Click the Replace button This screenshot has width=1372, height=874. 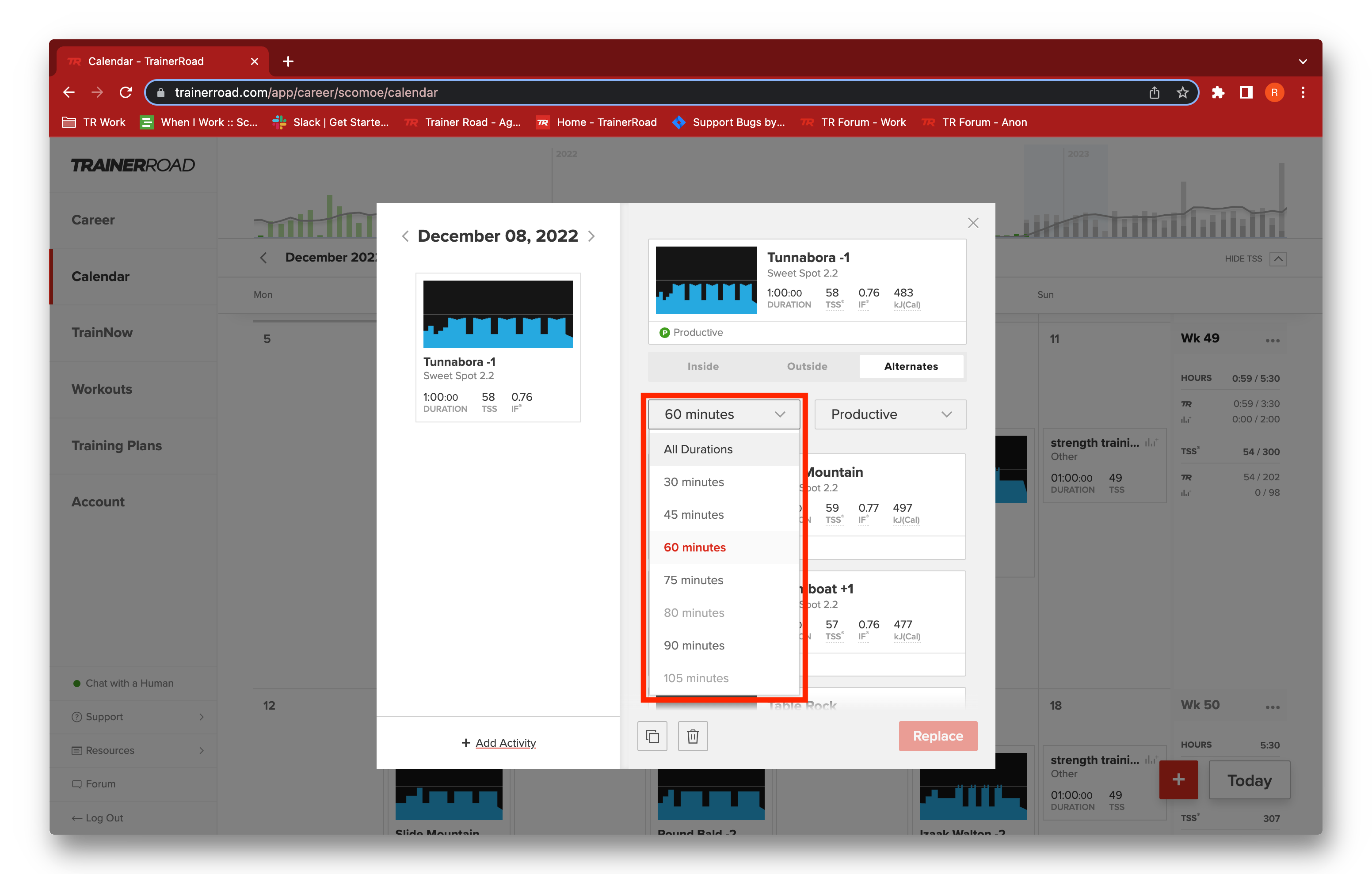pyautogui.click(x=938, y=736)
